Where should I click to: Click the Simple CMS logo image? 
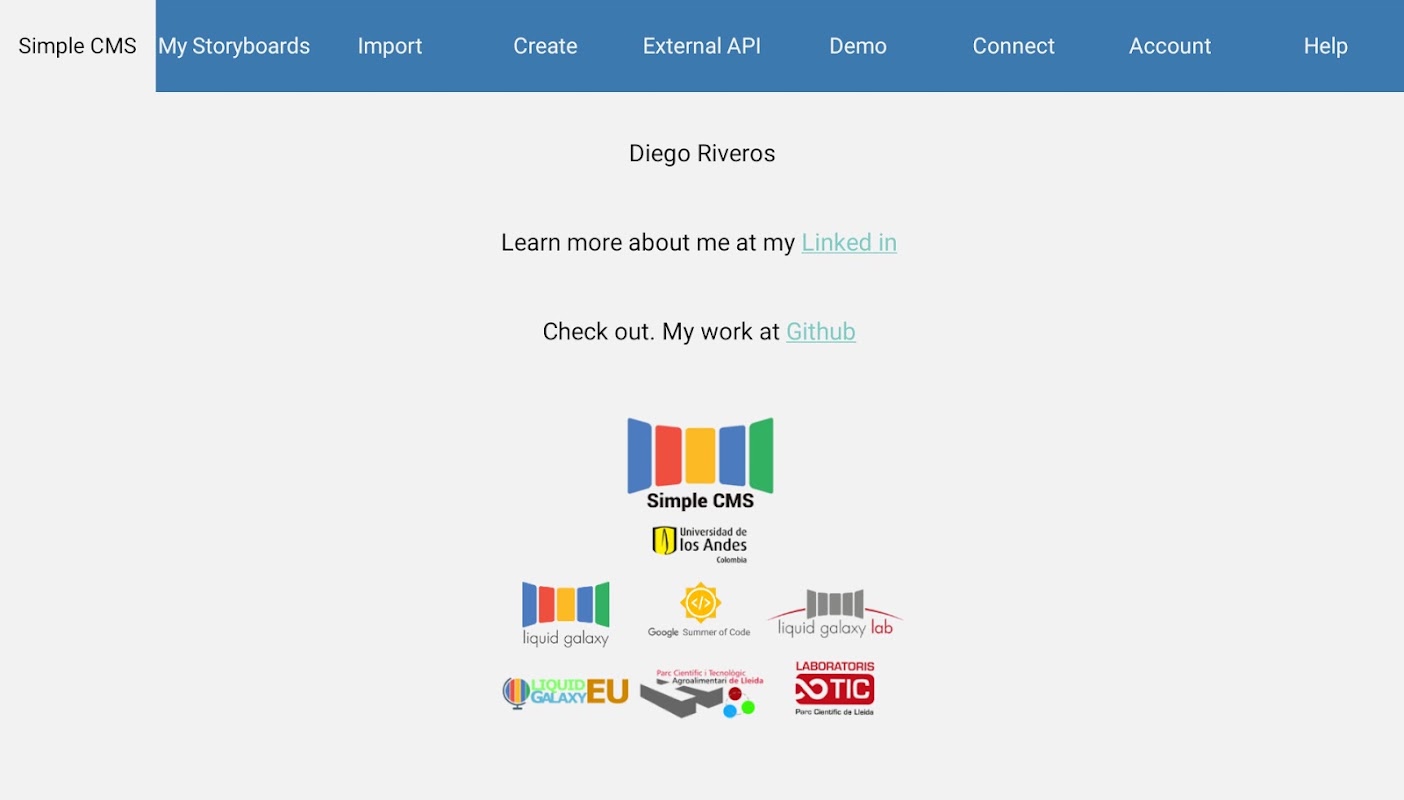(700, 464)
